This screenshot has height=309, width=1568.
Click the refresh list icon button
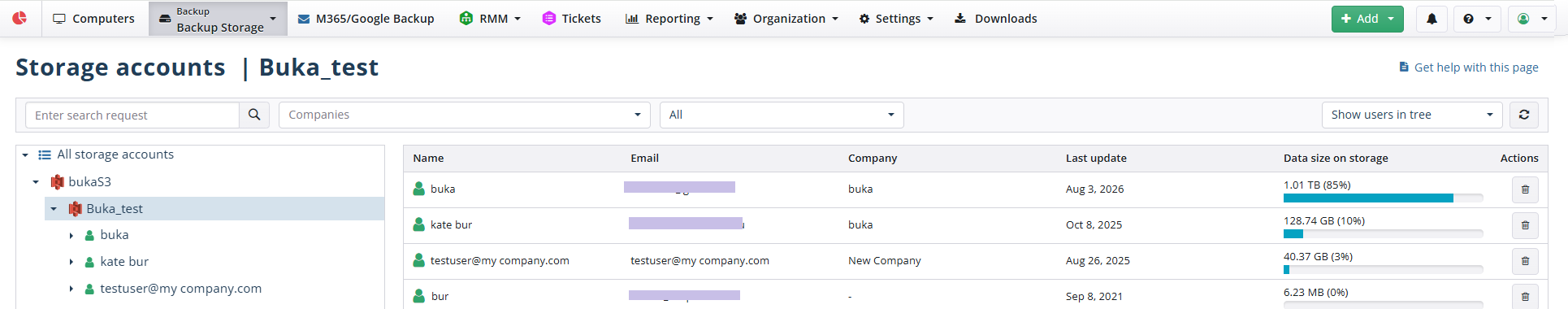click(x=1524, y=115)
